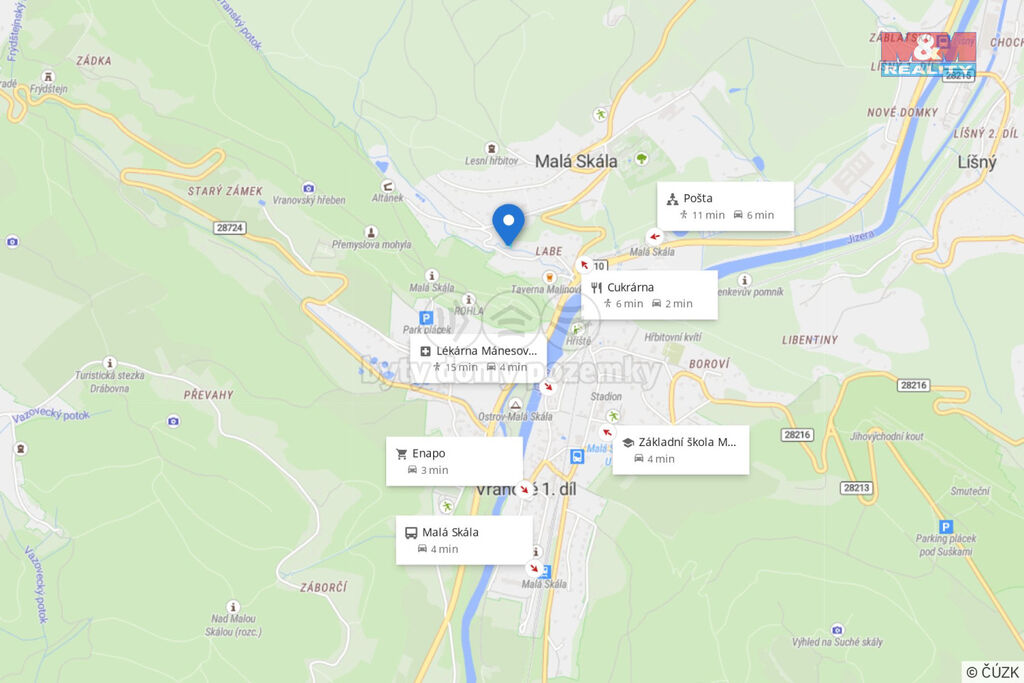Viewport: 1024px width, 683px height.
Task: Click the blue Park pláček parking icon
Action: tap(426, 318)
